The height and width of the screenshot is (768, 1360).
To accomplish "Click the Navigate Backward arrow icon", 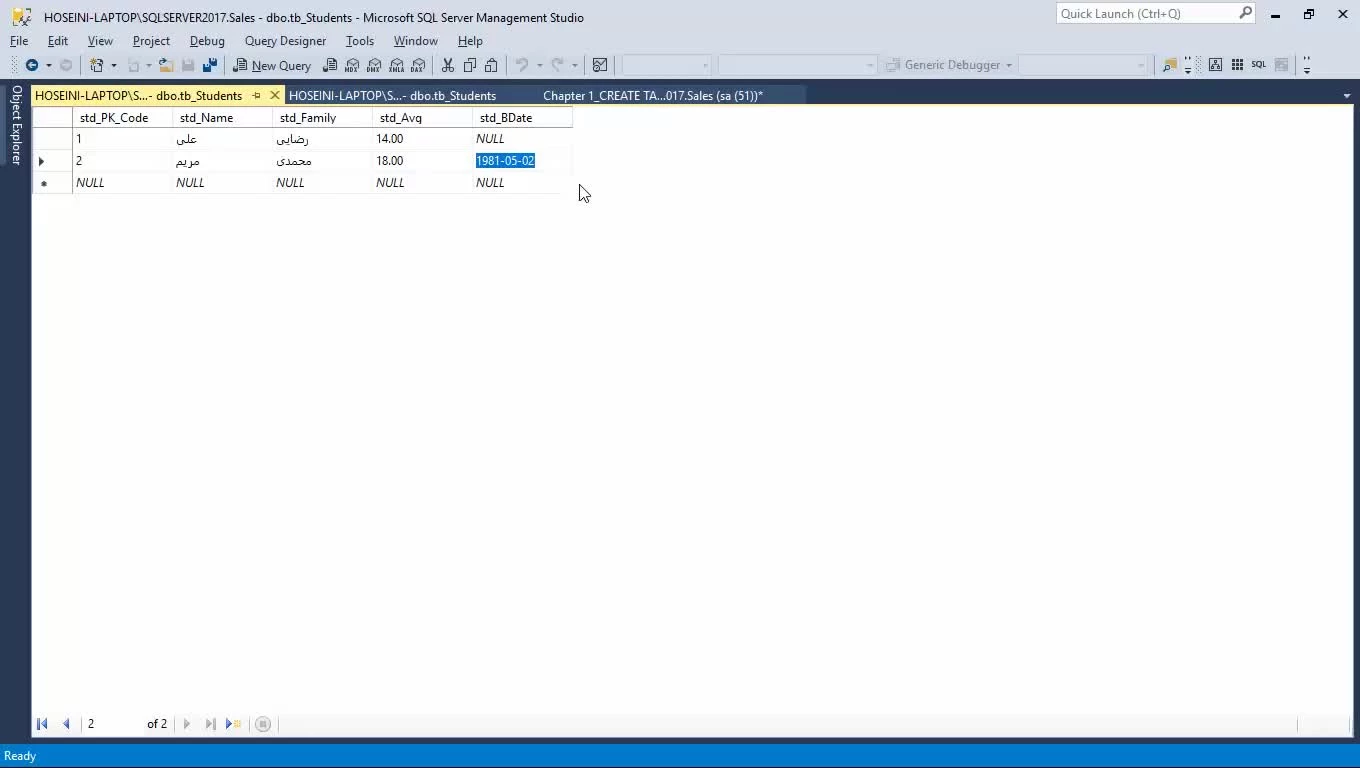I will click(x=32, y=65).
